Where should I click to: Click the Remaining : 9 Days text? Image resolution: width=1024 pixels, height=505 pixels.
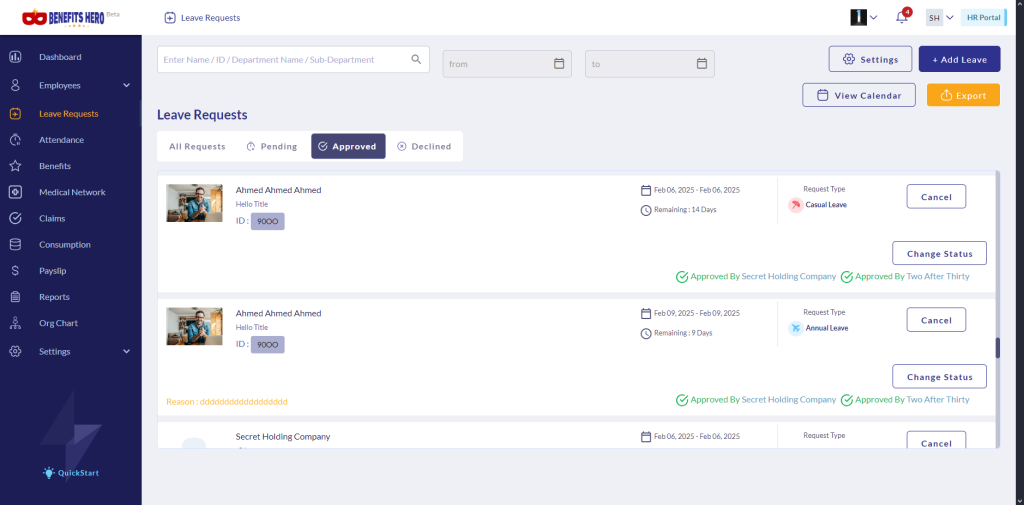[x=683, y=333]
